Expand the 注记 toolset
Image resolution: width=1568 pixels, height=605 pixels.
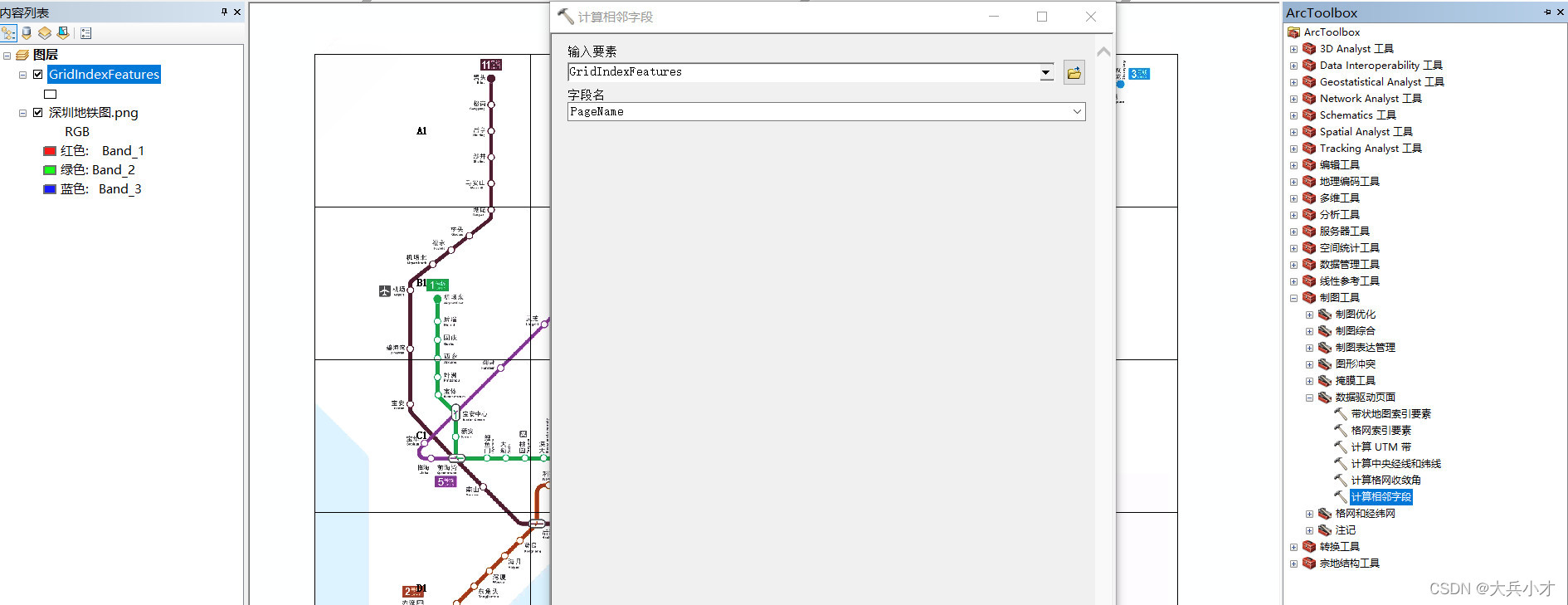pos(1309,530)
